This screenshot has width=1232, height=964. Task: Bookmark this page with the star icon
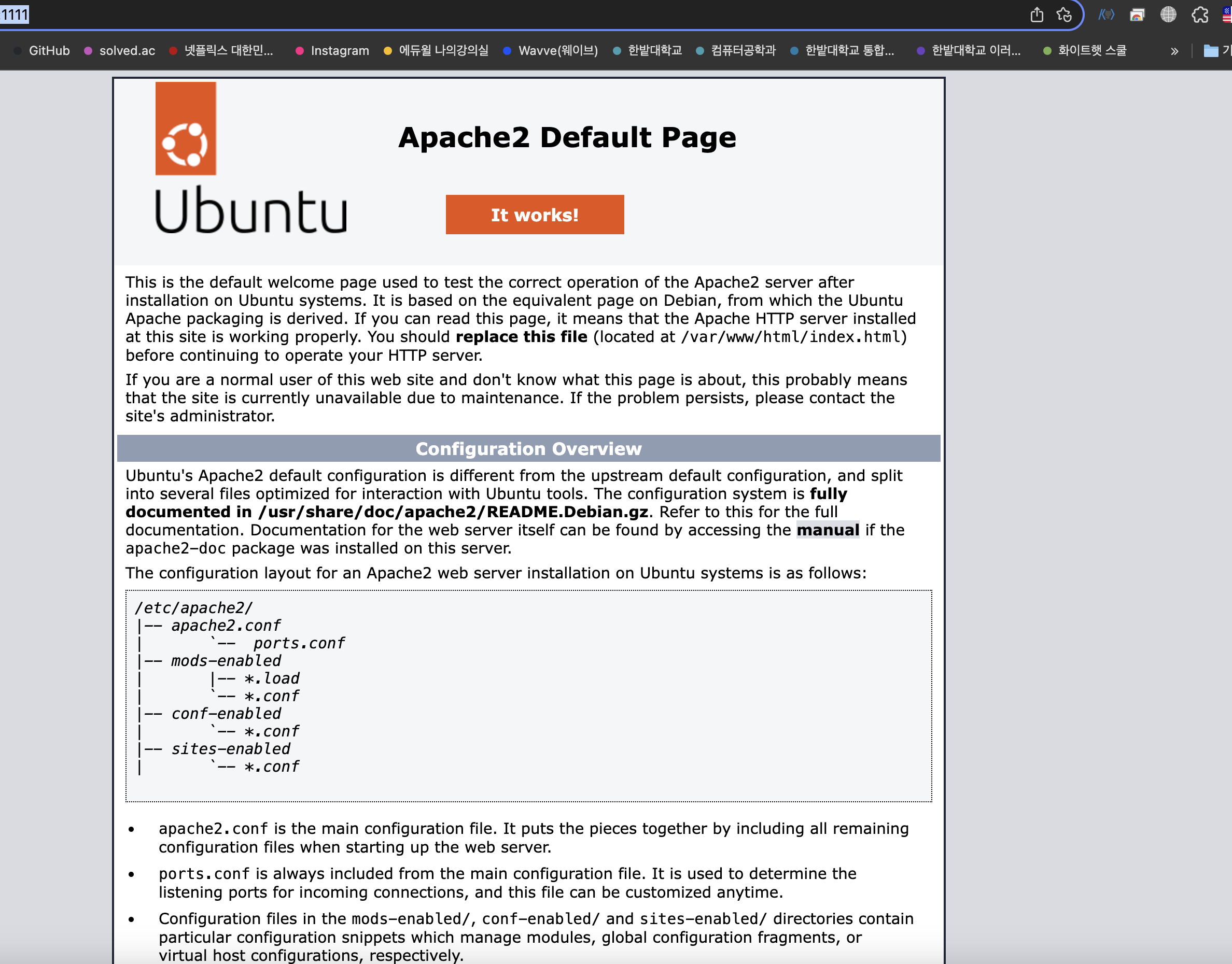point(1064,15)
